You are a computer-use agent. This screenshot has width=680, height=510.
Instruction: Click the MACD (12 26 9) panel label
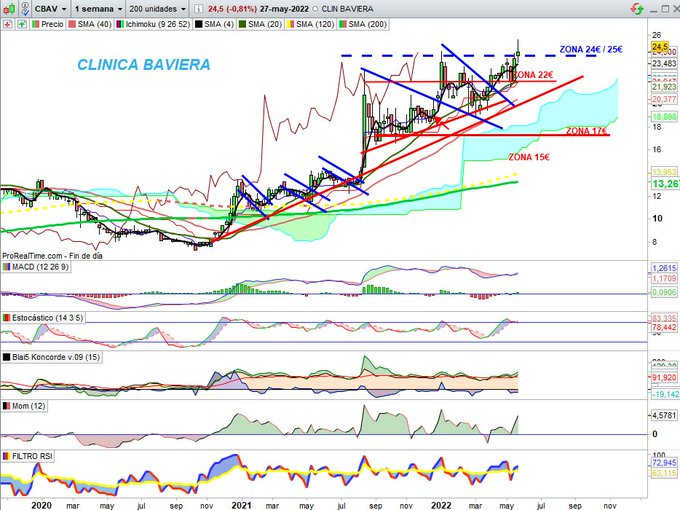[x=36, y=267]
